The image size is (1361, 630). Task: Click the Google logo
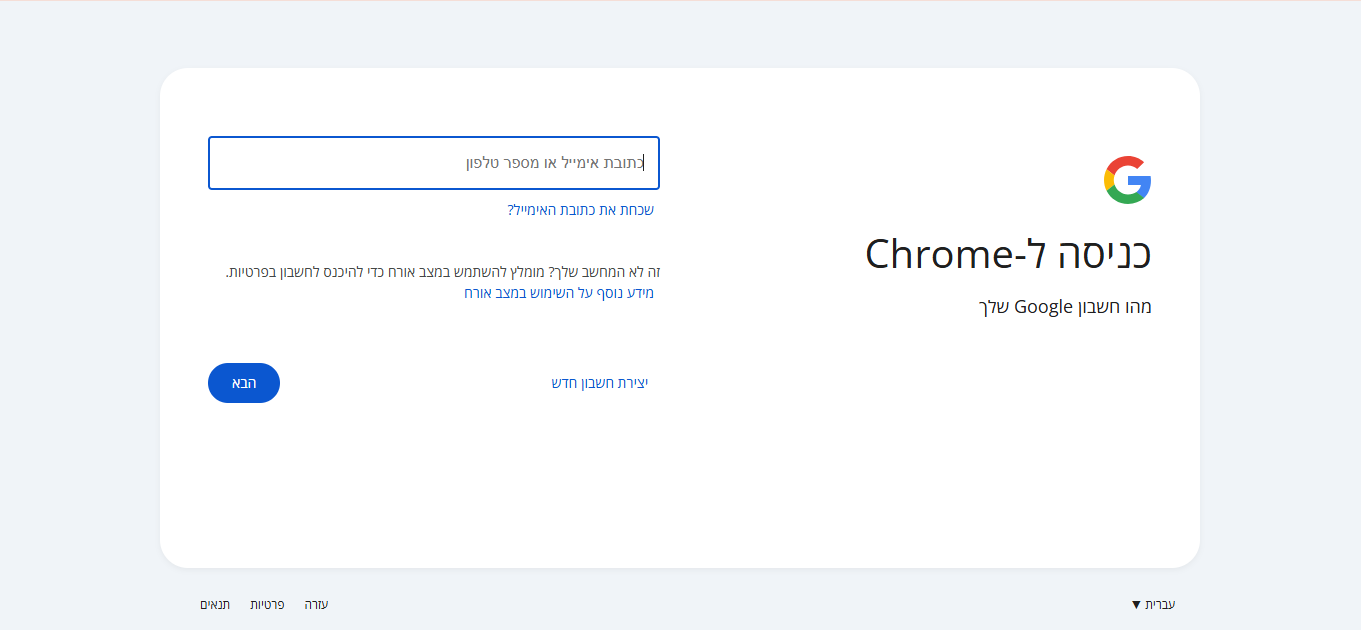point(1127,180)
